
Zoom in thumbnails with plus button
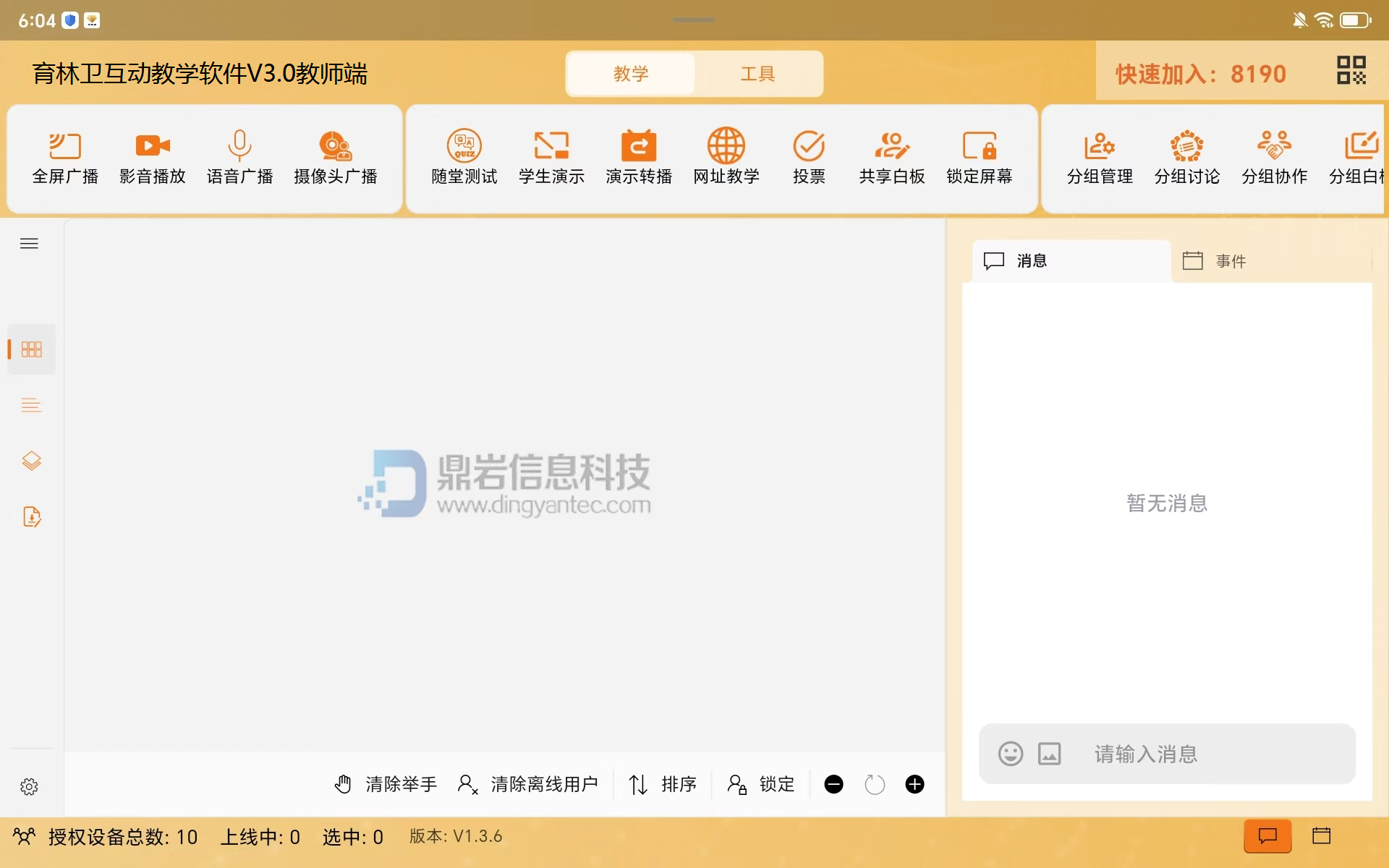pos(914,784)
